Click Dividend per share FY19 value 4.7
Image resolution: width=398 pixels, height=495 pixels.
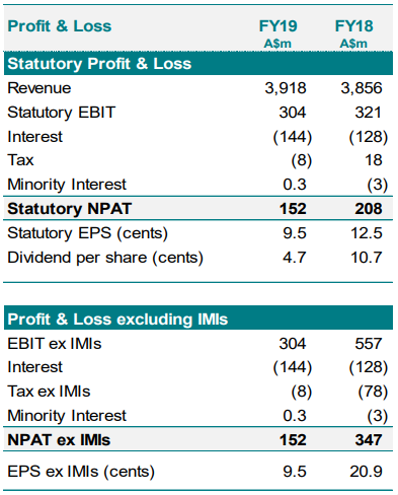(294, 258)
